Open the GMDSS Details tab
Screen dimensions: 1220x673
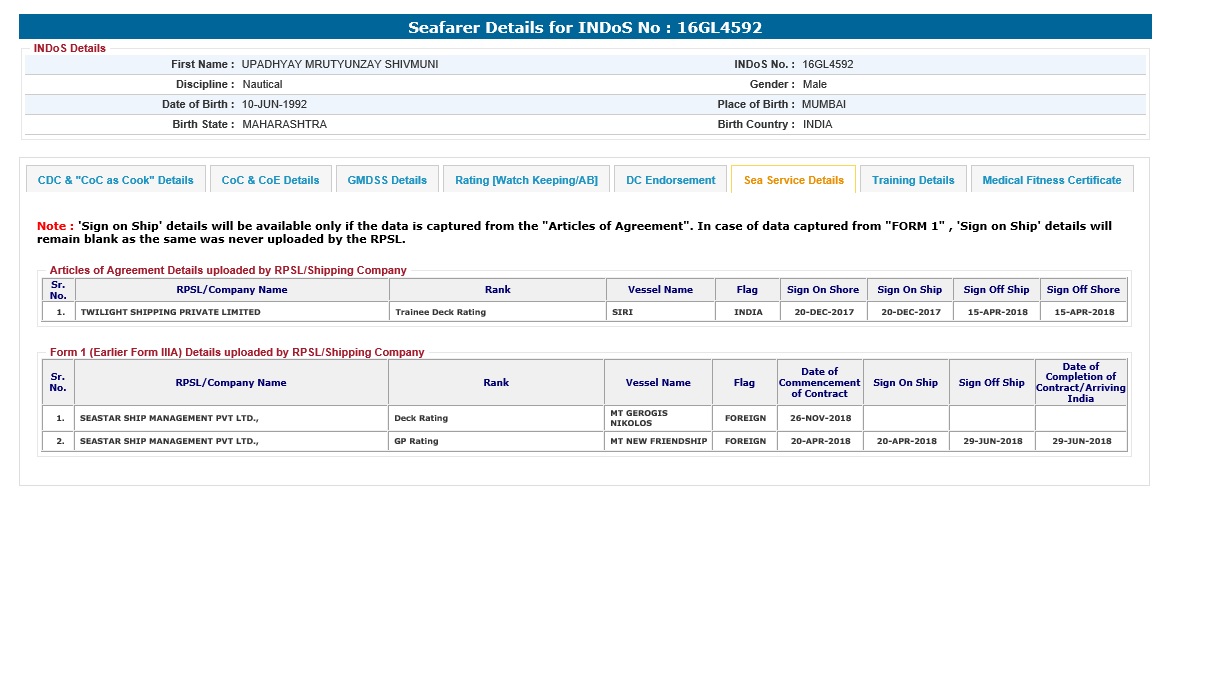[x=387, y=180]
